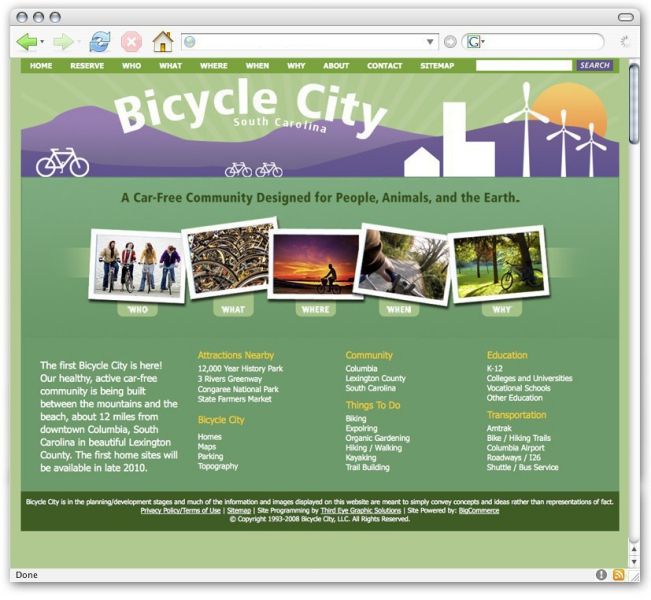Open back history dropdown arrow

pos(42,42)
